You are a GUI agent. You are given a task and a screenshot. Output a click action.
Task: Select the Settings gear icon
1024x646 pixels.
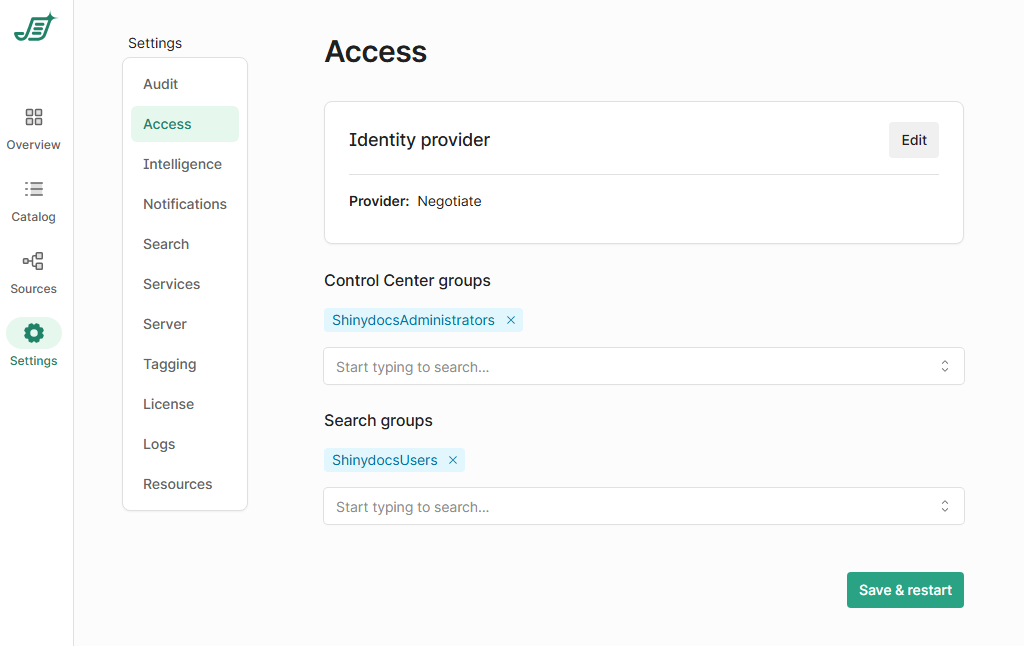tap(34, 333)
